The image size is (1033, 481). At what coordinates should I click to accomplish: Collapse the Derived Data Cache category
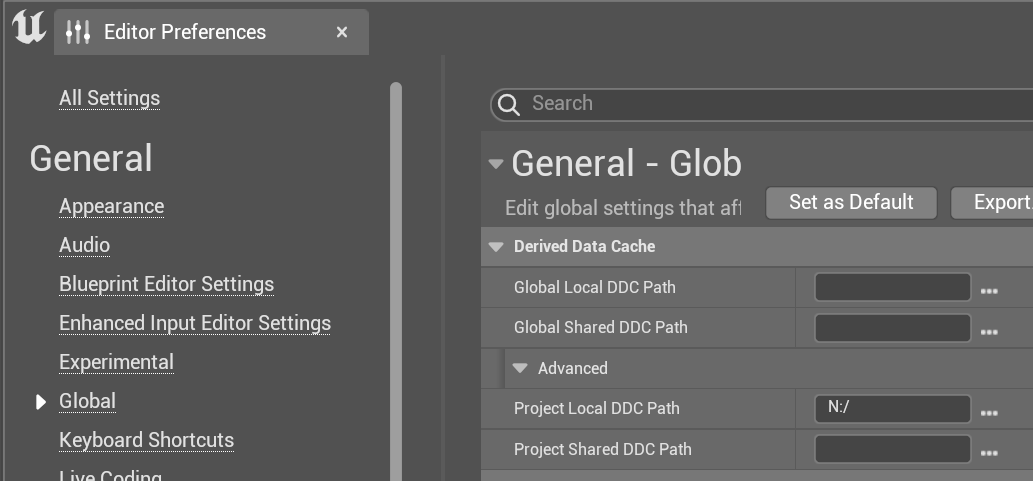point(495,246)
